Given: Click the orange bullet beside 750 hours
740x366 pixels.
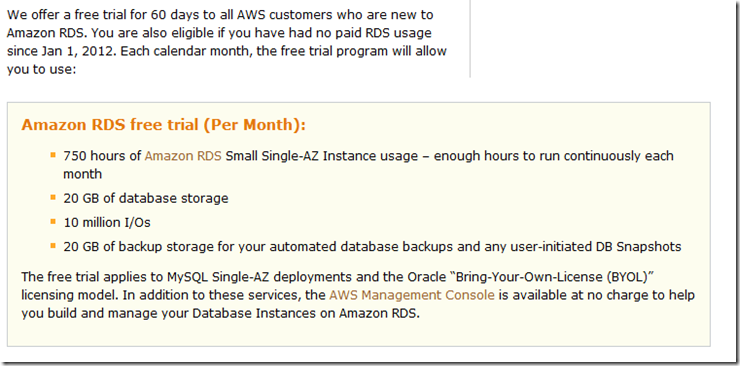Looking at the screenshot, I should [53, 154].
